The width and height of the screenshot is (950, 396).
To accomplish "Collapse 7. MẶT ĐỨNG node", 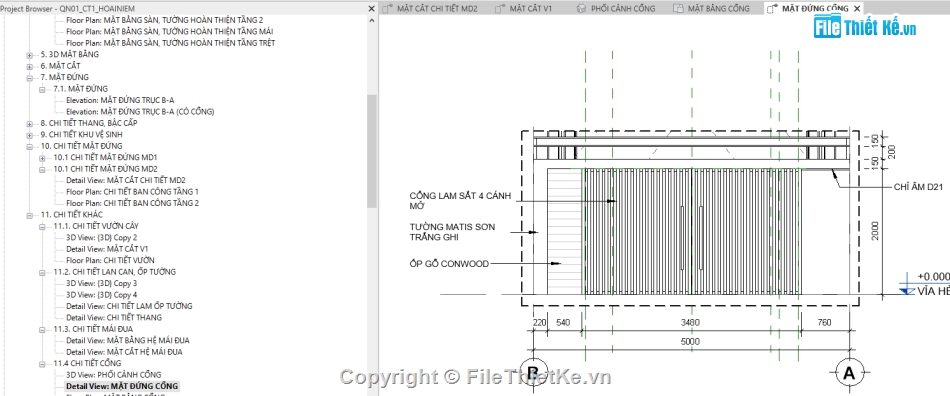I will (x=29, y=78).
